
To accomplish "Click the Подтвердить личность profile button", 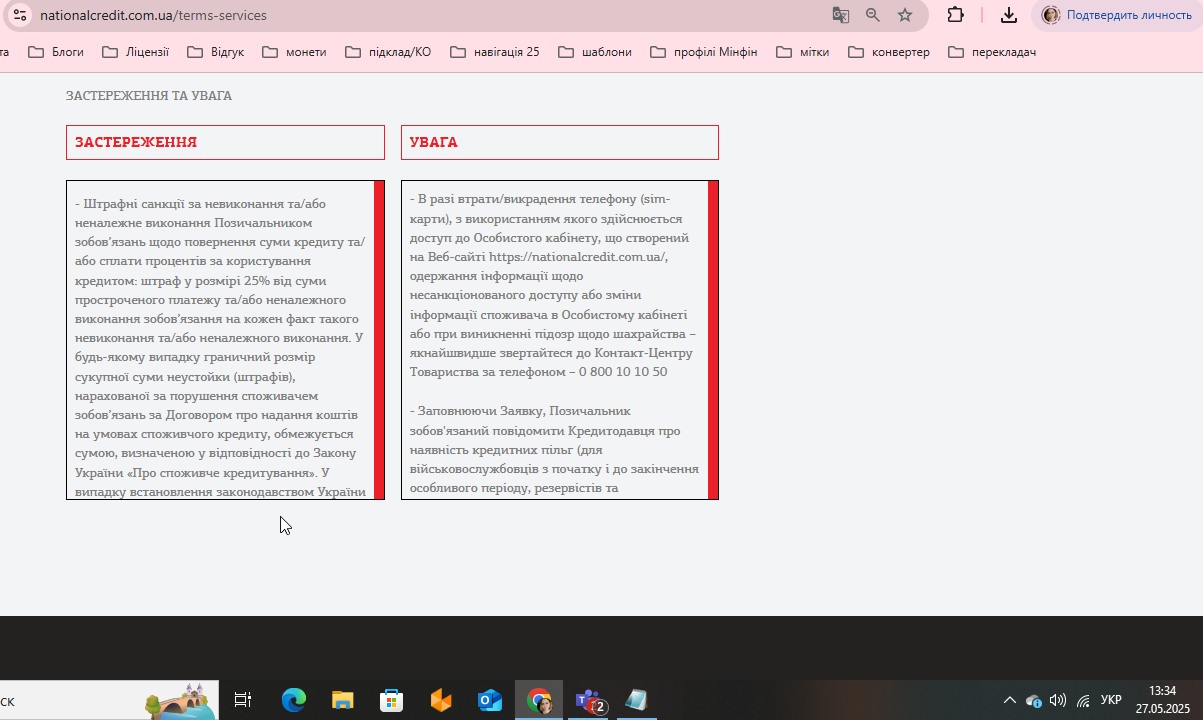I will point(1116,15).
